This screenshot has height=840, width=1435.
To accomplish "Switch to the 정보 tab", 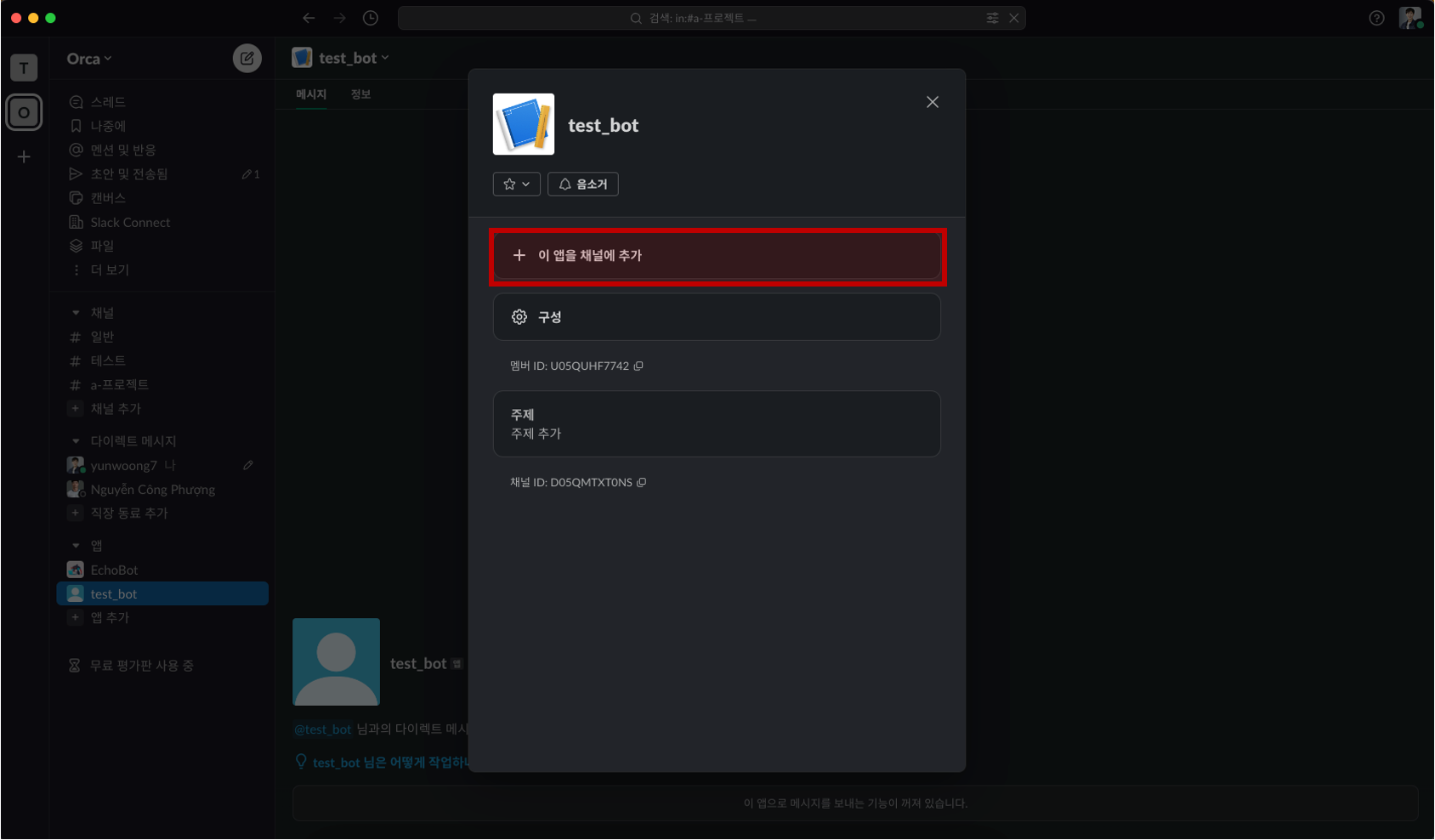I will pyautogui.click(x=361, y=94).
